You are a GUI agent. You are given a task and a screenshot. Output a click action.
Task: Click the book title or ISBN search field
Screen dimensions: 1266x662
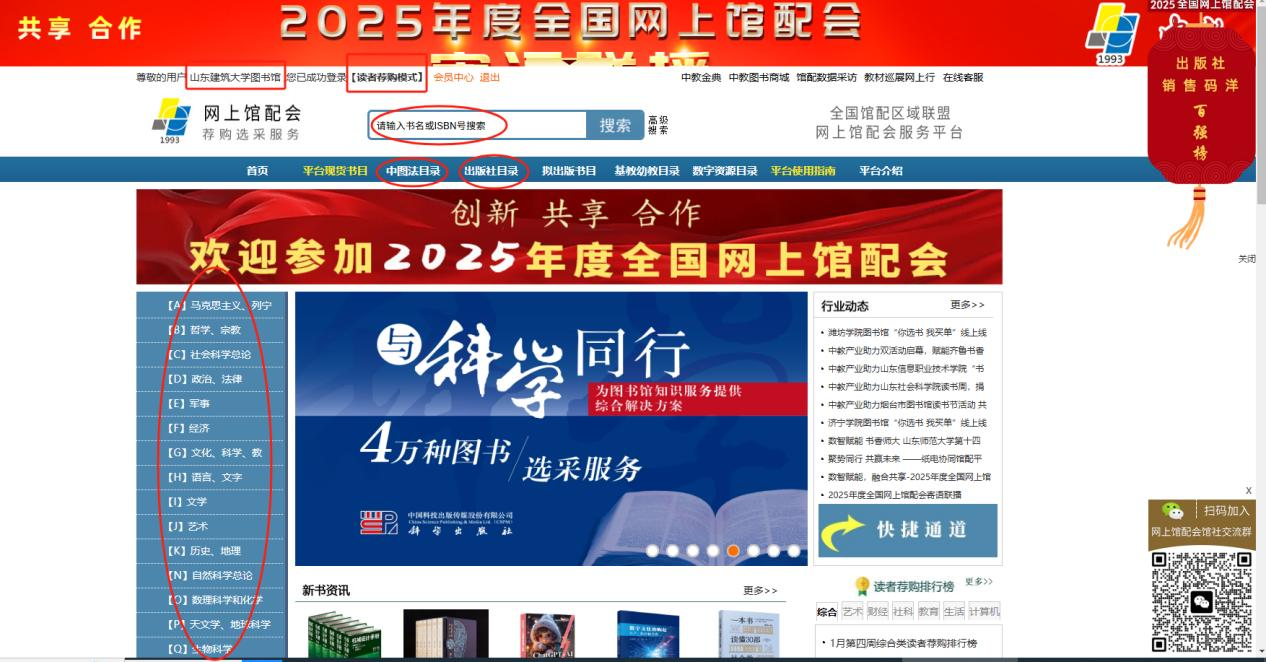click(x=477, y=126)
